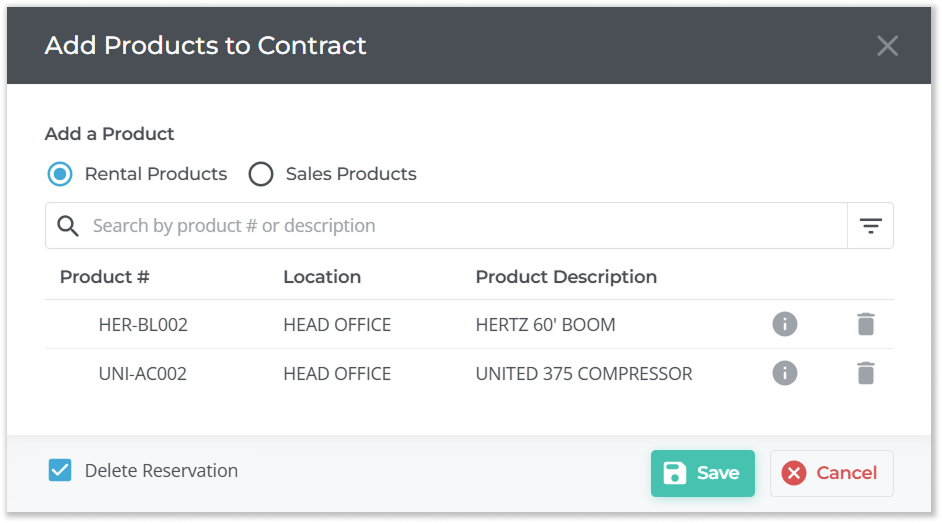Show info for HERTZ 60' BOOM
This screenshot has width=942, height=523.
pos(785,324)
